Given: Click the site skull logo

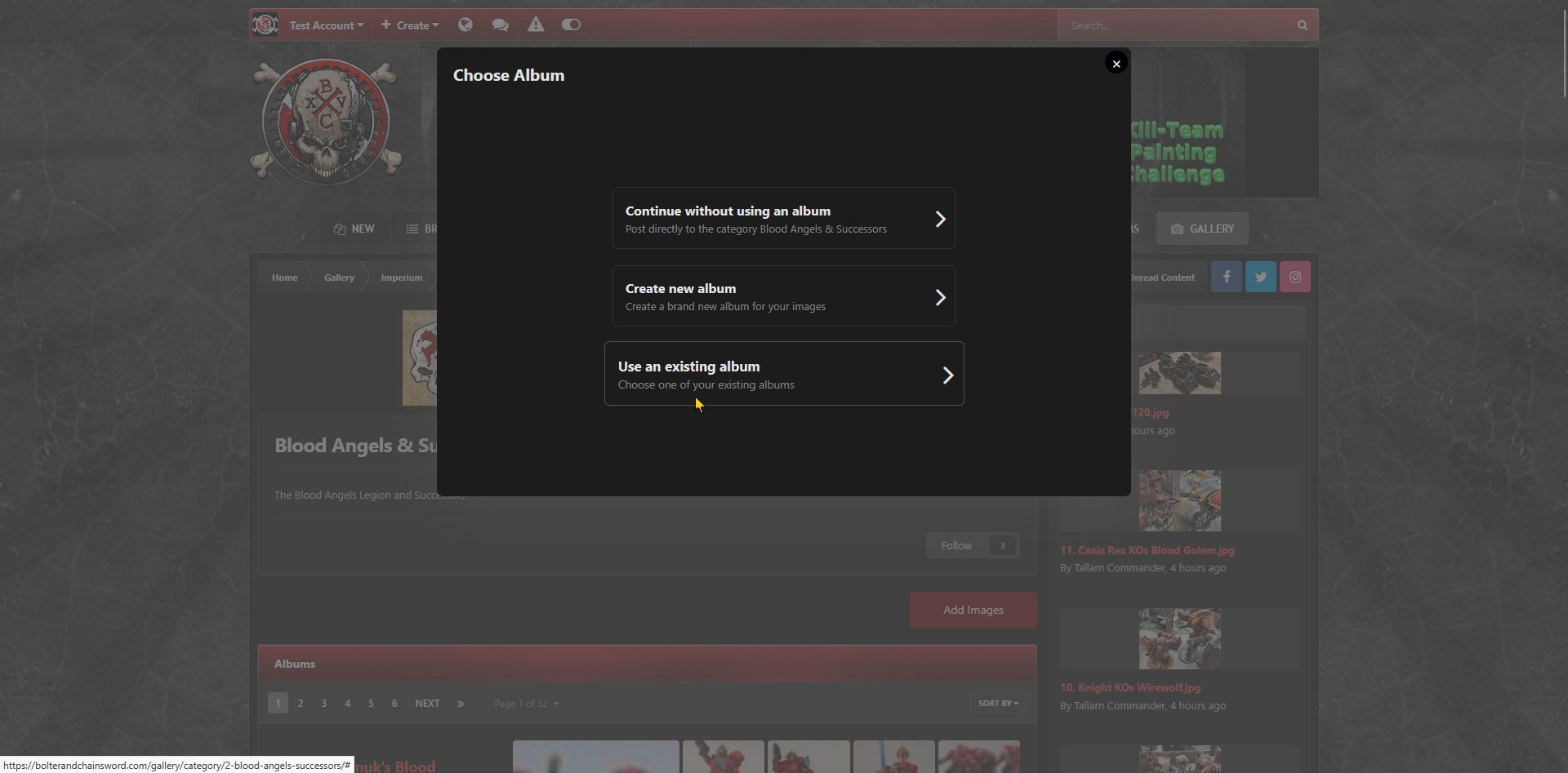Looking at the screenshot, I should 327,122.
